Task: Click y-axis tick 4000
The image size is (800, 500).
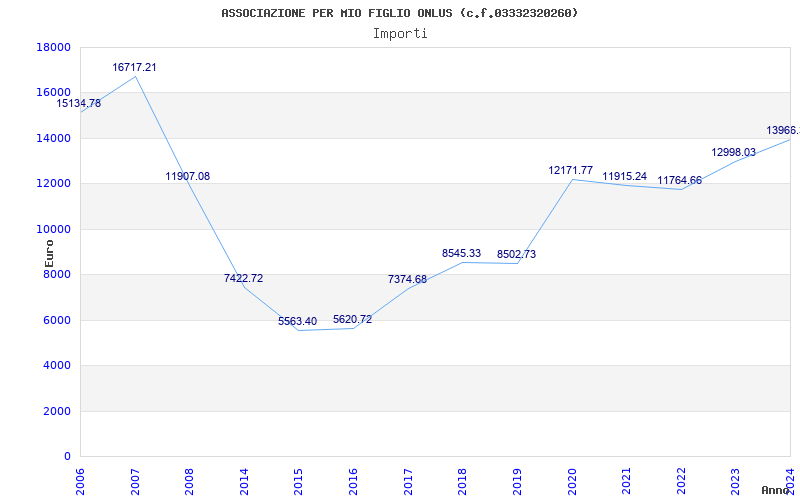Action: tap(57, 366)
